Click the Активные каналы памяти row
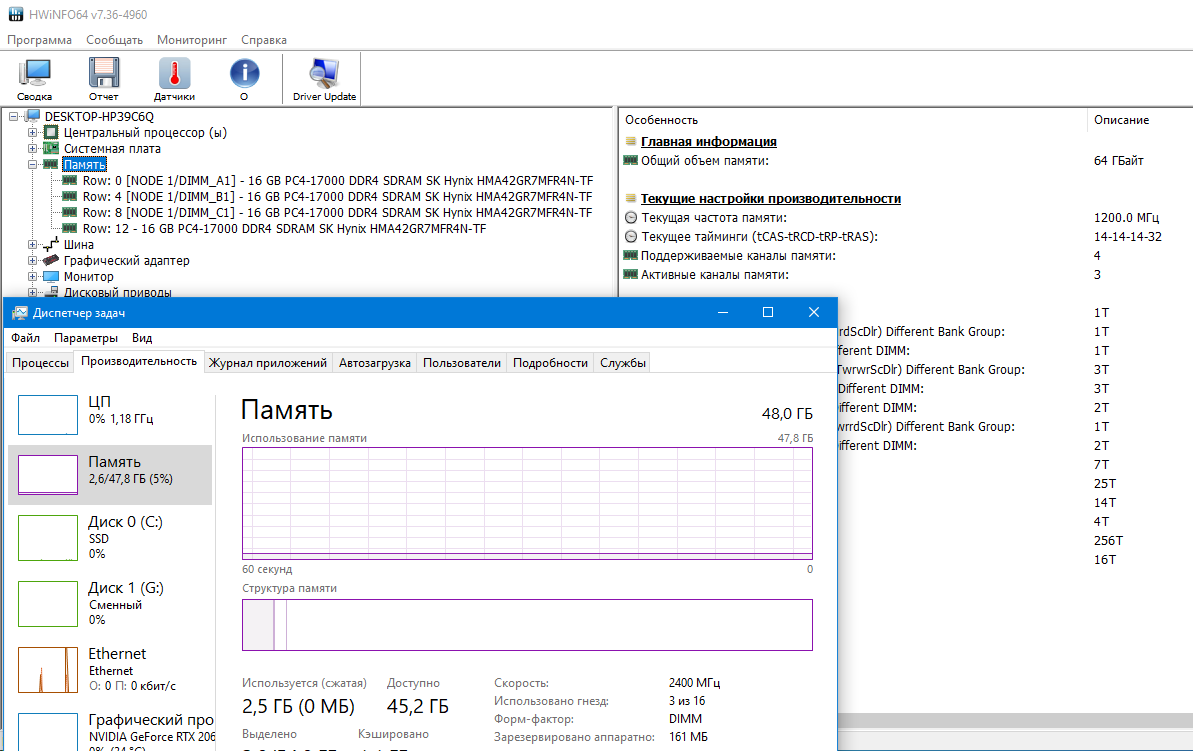The height and width of the screenshot is (751, 1193). coord(906,275)
